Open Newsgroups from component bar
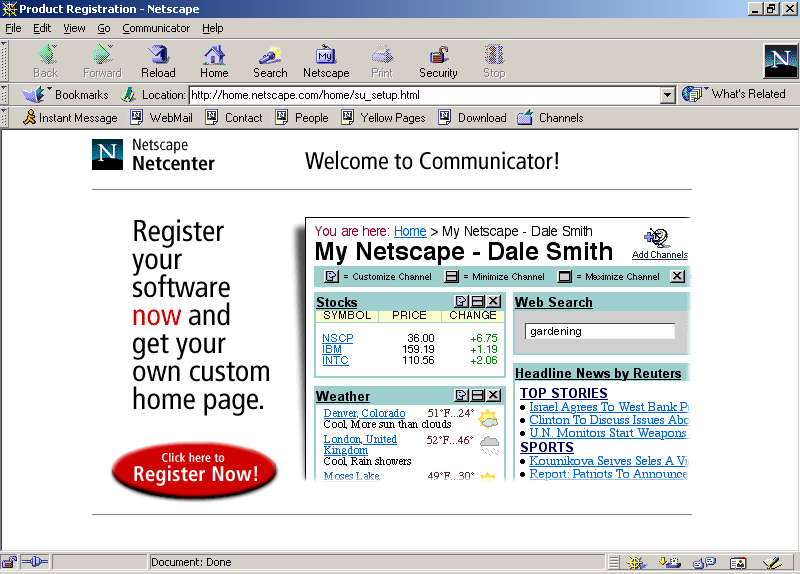 (704, 563)
